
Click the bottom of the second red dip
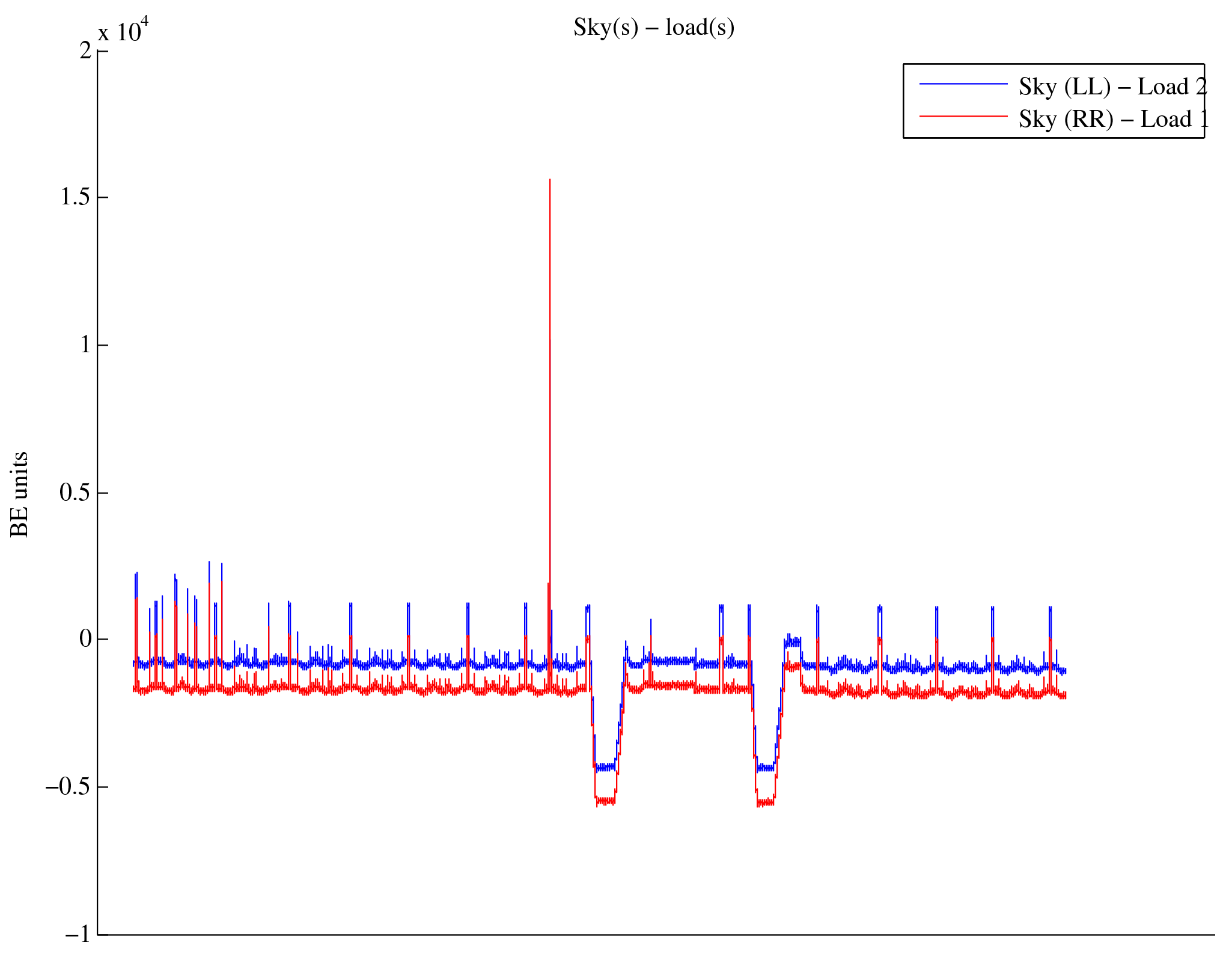(x=766, y=802)
